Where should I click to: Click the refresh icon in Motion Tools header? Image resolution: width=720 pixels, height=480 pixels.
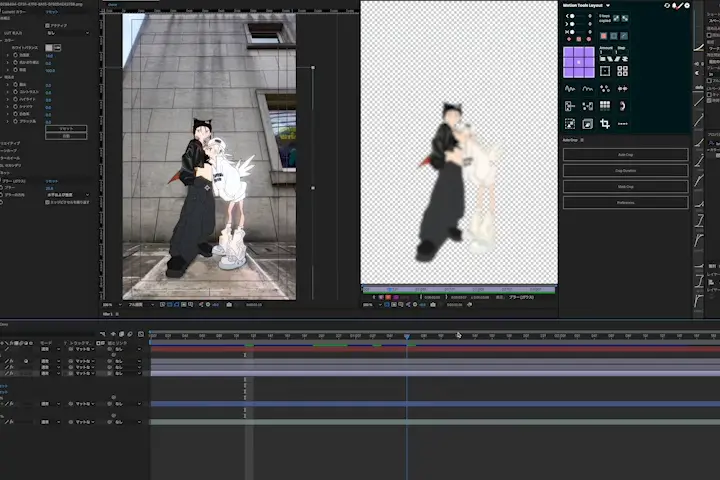click(667, 6)
